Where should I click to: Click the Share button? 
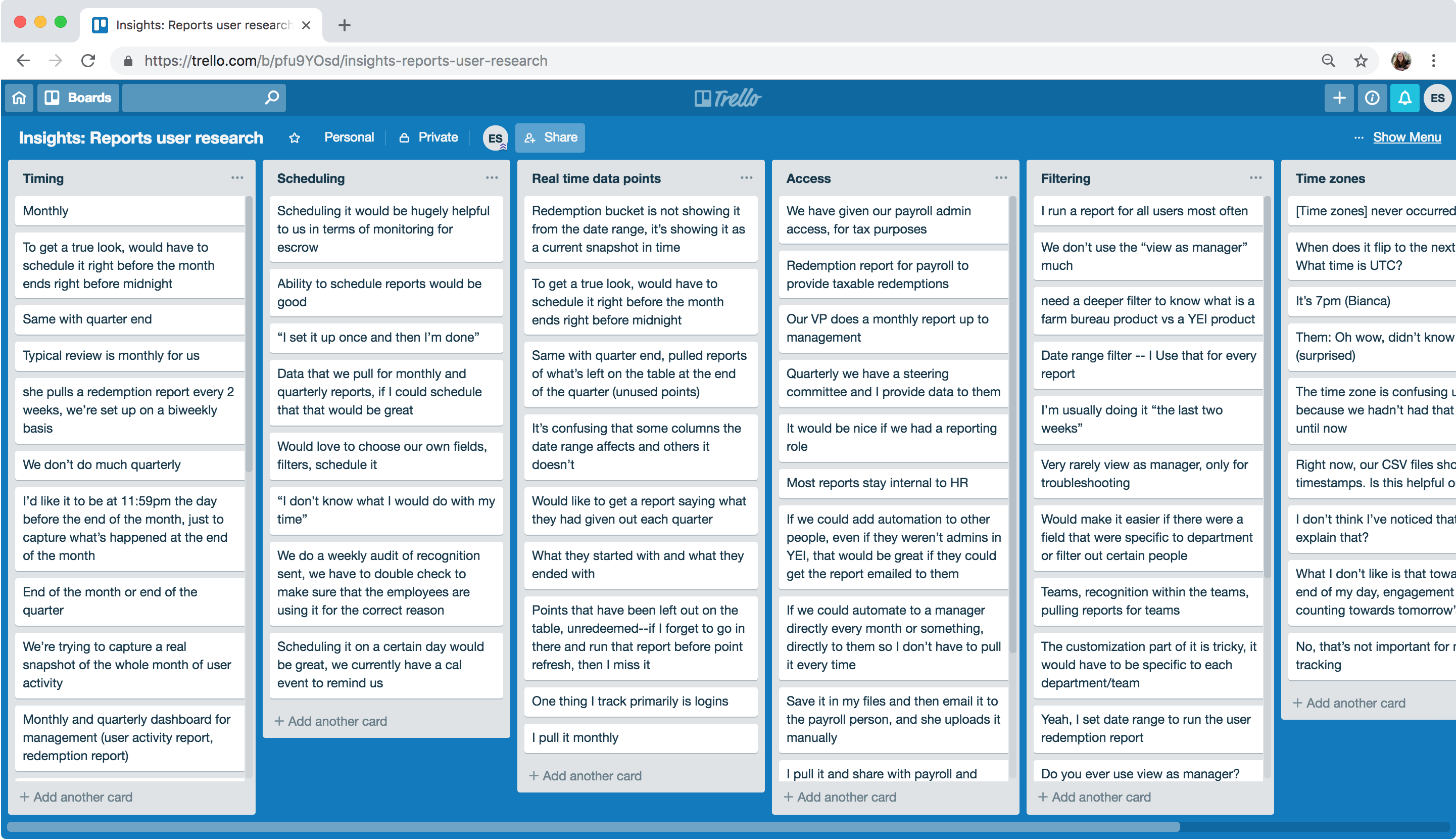coord(550,138)
